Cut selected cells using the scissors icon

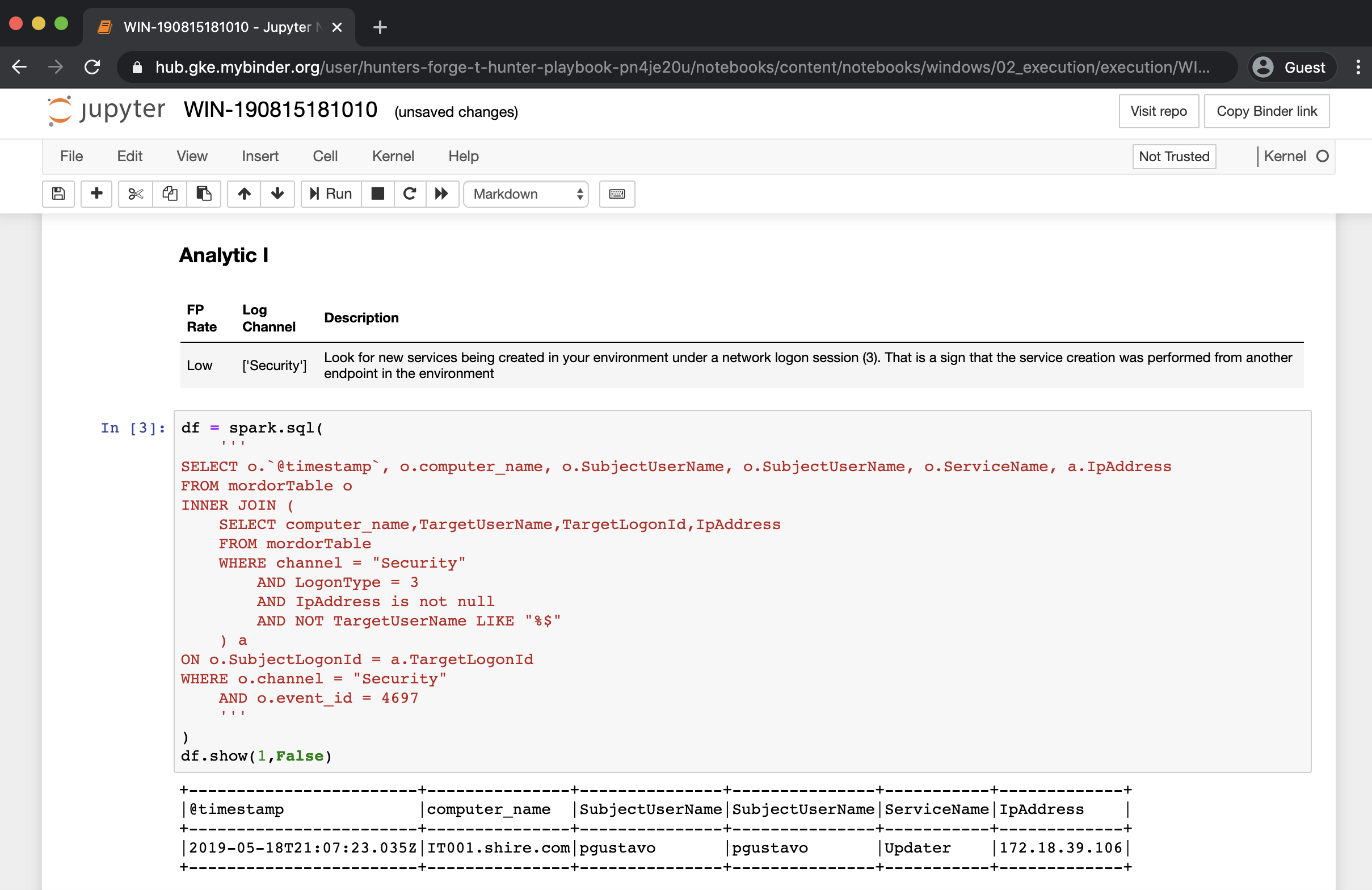[136, 194]
